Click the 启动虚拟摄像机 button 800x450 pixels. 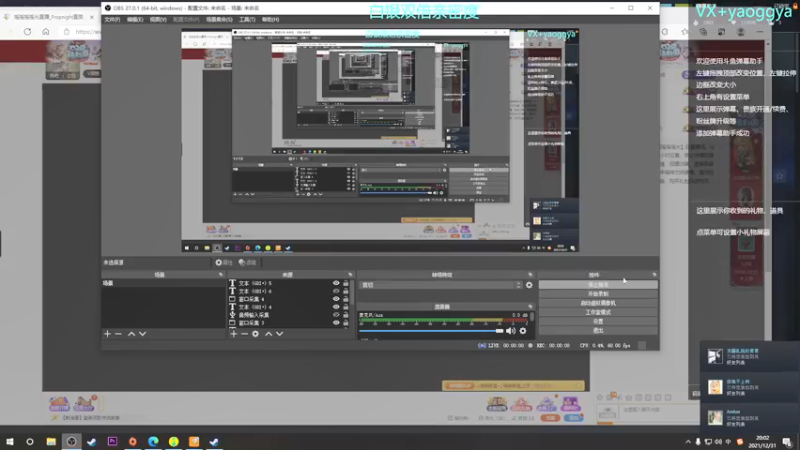tap(598, 303)
